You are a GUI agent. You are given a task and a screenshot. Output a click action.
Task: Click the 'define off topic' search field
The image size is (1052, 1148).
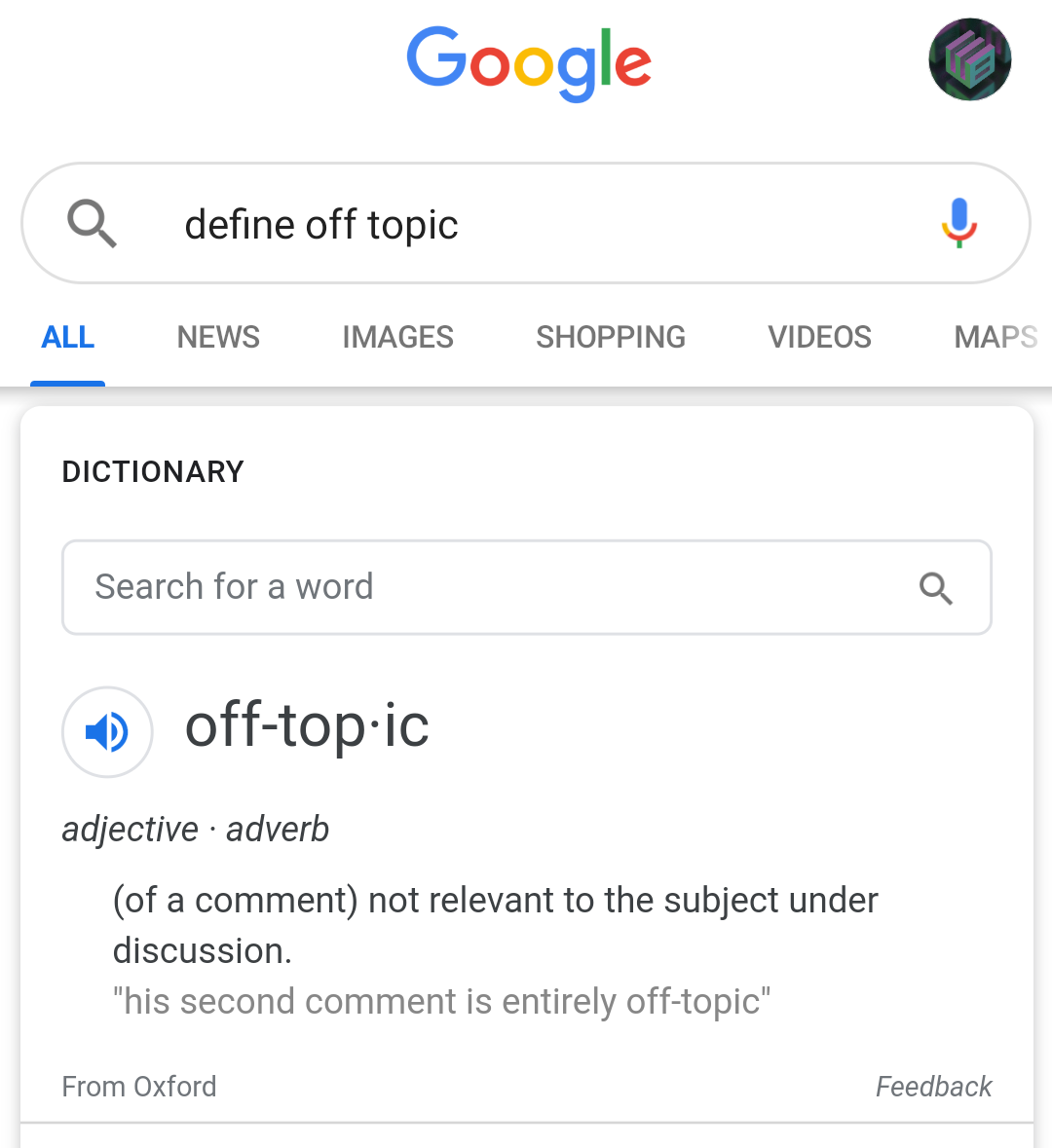click(x=525, y=223)
